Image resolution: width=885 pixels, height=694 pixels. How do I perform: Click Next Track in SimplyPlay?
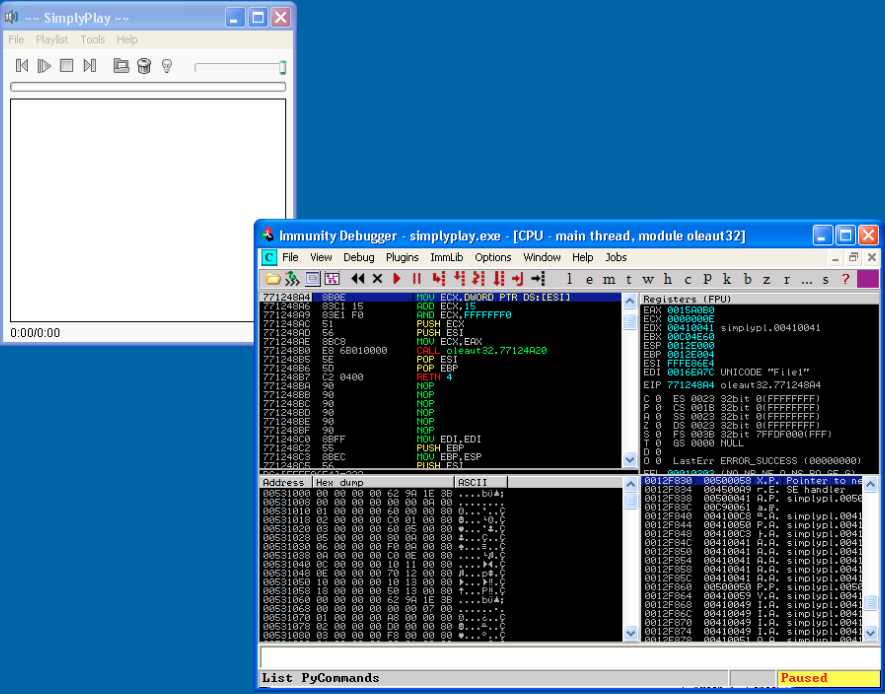[89, 66]
